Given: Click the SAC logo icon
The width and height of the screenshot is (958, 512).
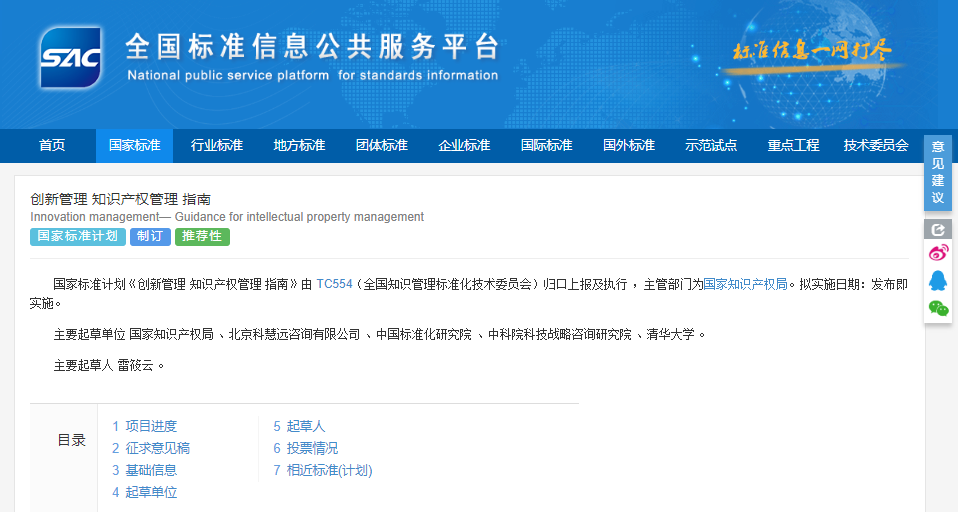Looking at the screenshot, I should (71, 58).
